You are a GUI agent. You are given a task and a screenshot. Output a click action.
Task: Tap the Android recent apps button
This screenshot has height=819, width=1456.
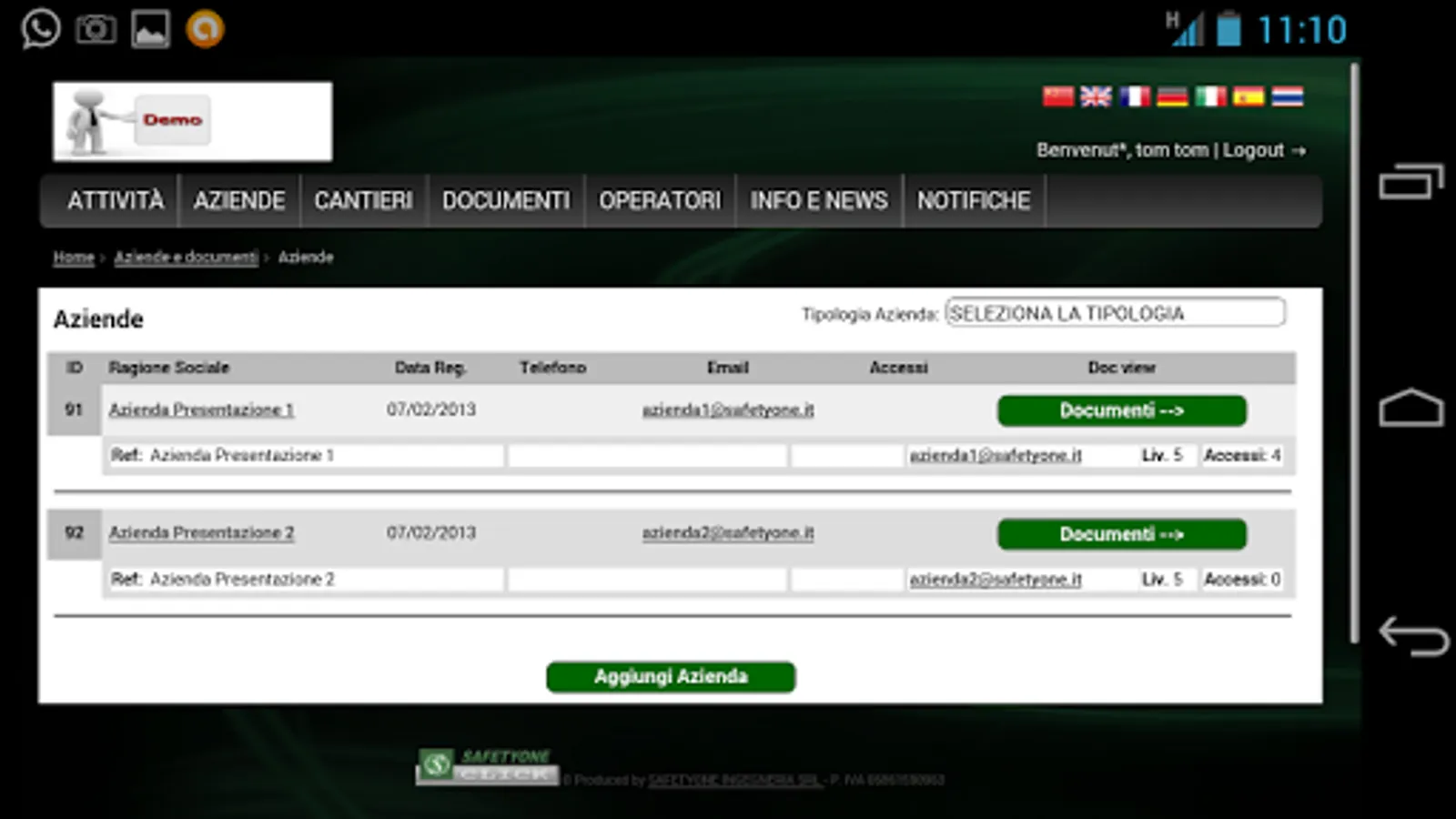(x=1411, y=181)
